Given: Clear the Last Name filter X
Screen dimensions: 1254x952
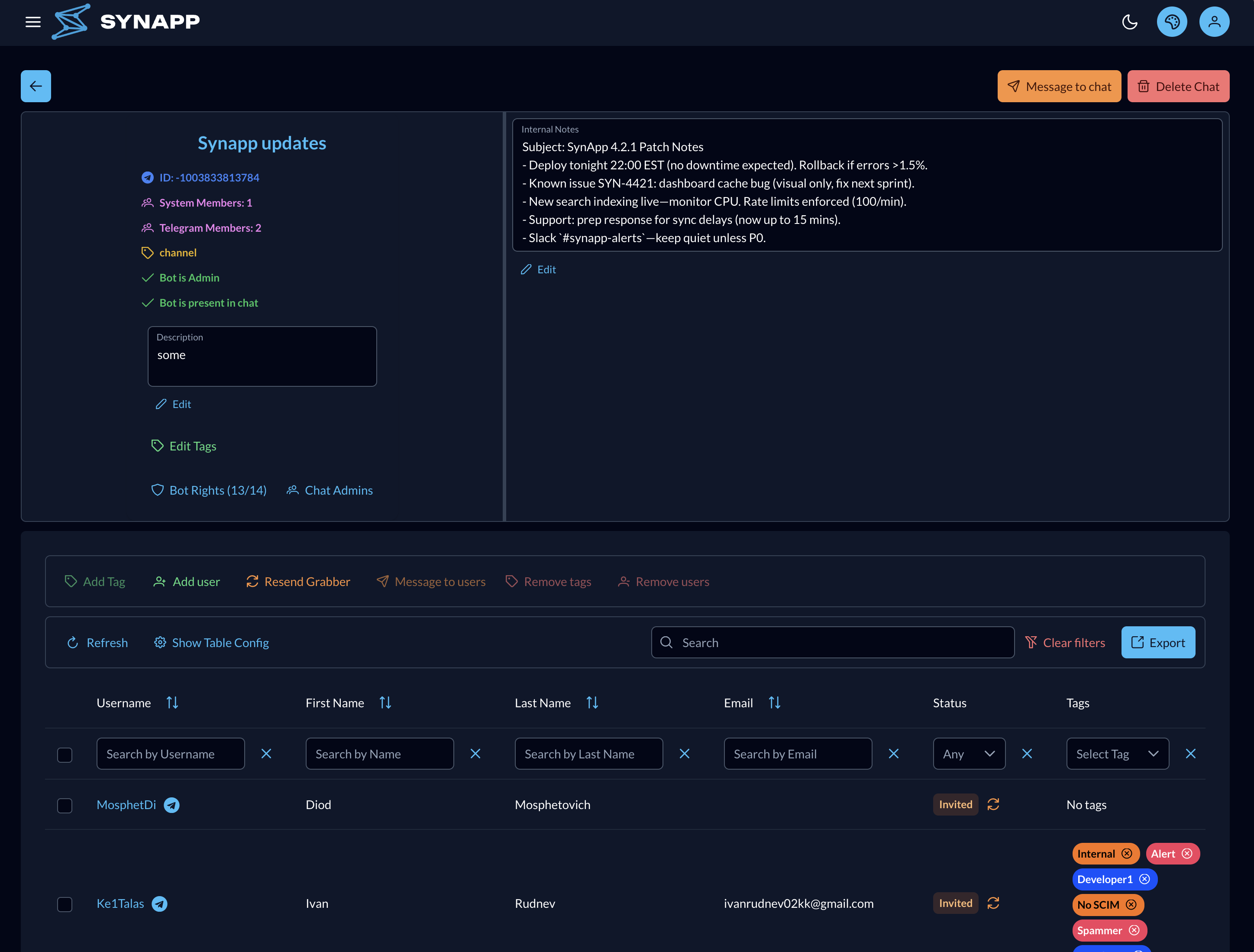Looking at the screenshot, I should (684, 754).
